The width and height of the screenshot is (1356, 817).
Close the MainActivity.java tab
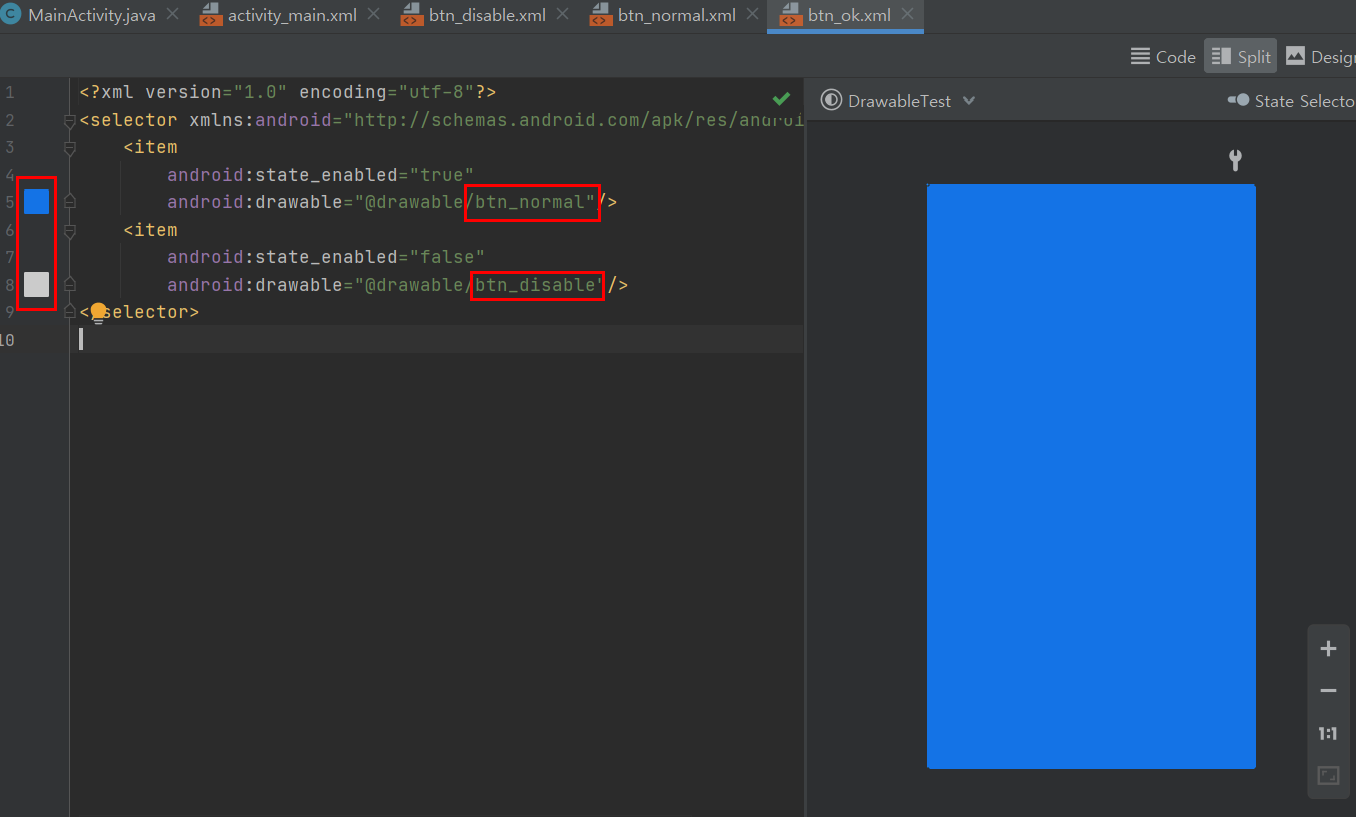click(x=171, y=15)
